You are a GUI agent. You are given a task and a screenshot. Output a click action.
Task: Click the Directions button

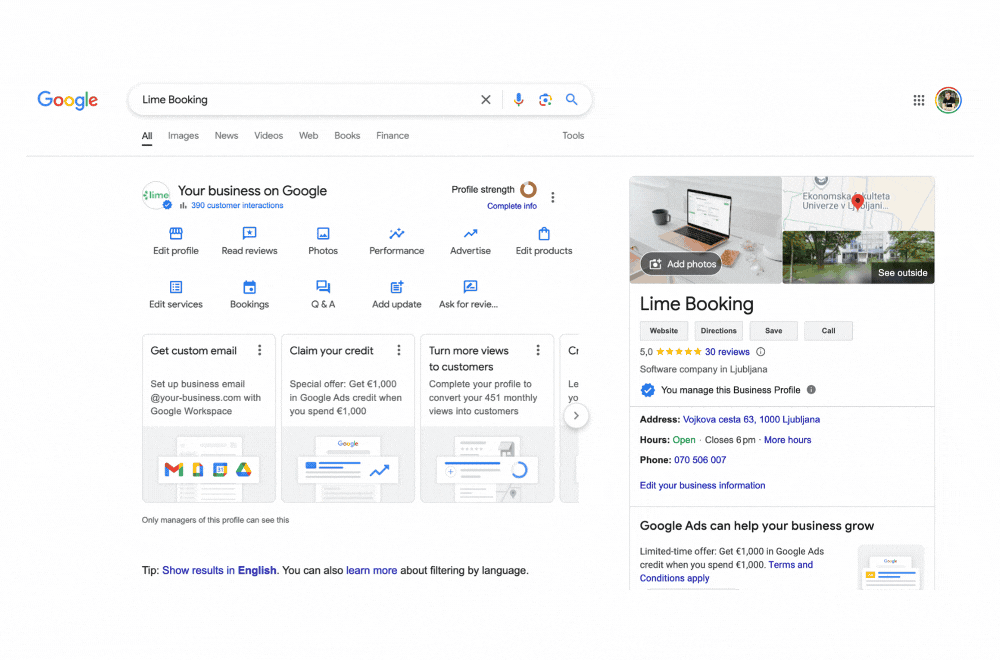719,331
